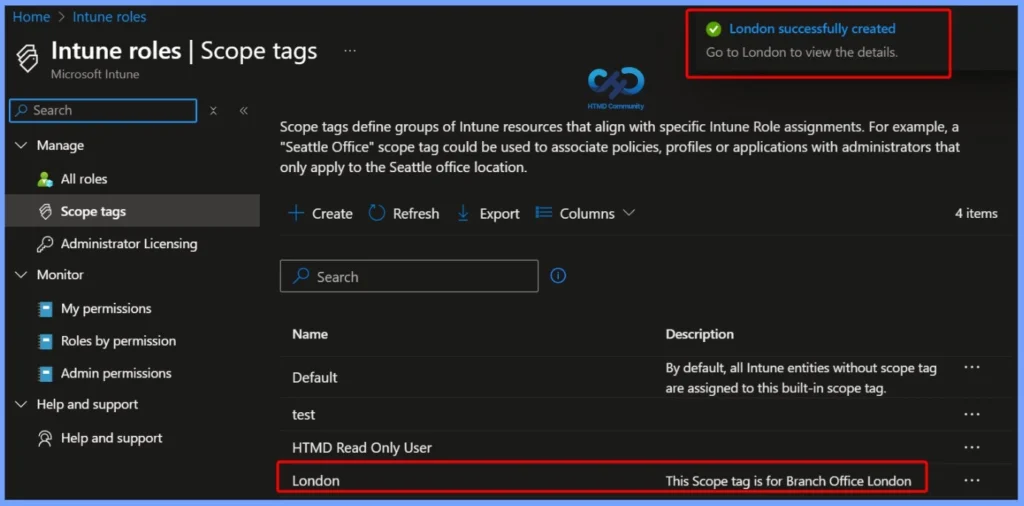Open the London scope tag
The width and height of the screenshot is (1024, 506).
pyautogui.click(x=315, y=481)
